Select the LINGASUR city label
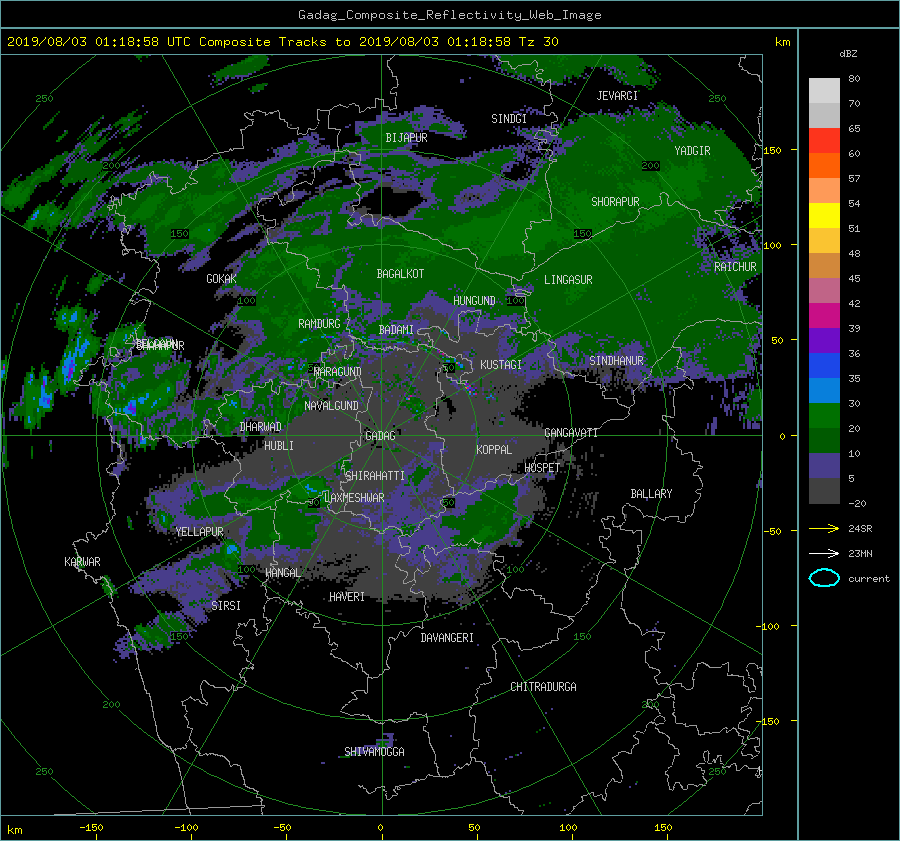 pos(568,280)
